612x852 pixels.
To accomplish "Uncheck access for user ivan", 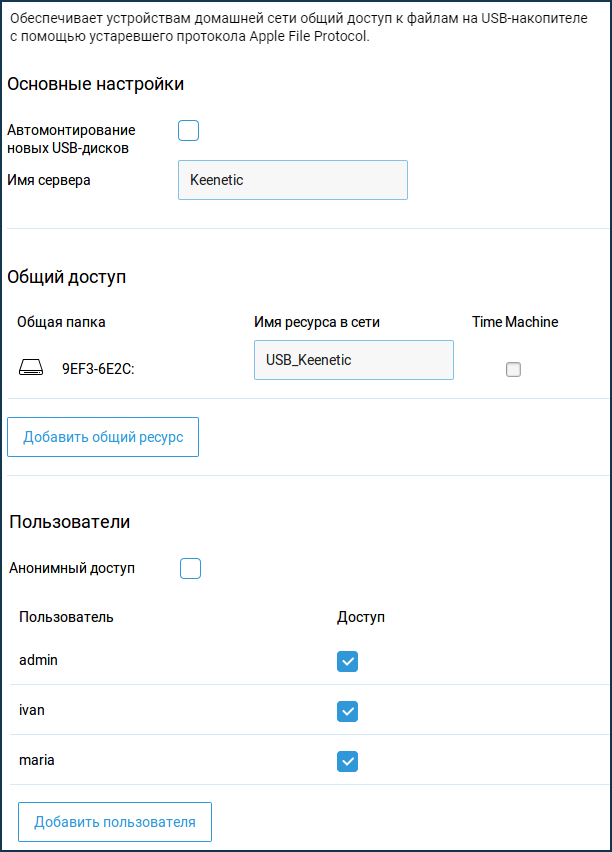I will tap(347, 711).
